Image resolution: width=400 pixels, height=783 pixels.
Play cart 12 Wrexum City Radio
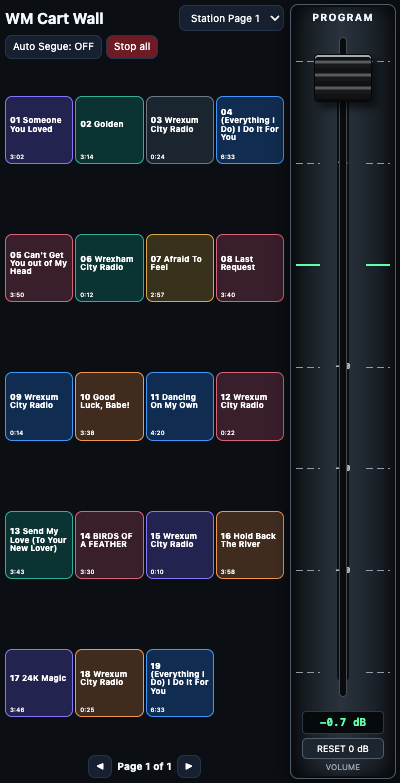pyautogui.click(x=250, y=406)
